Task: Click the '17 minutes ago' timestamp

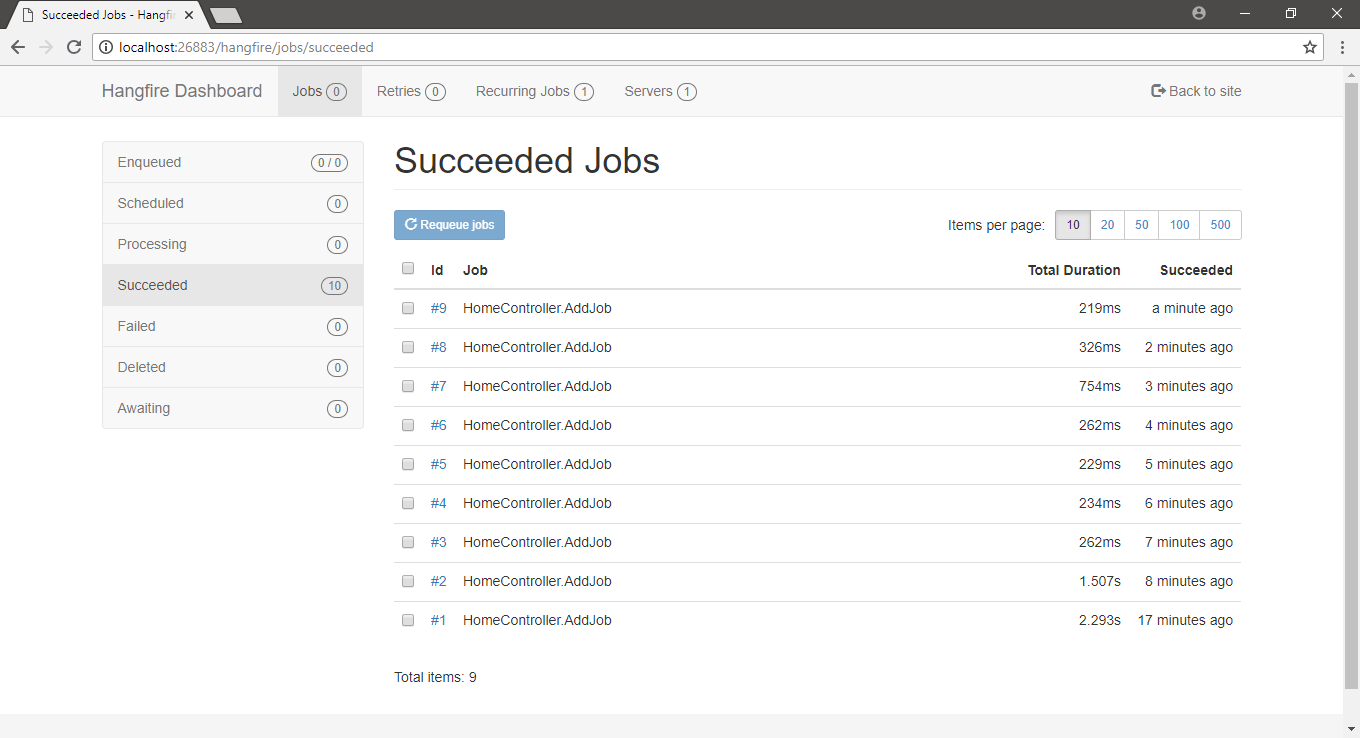Action: click(1185, 620)
